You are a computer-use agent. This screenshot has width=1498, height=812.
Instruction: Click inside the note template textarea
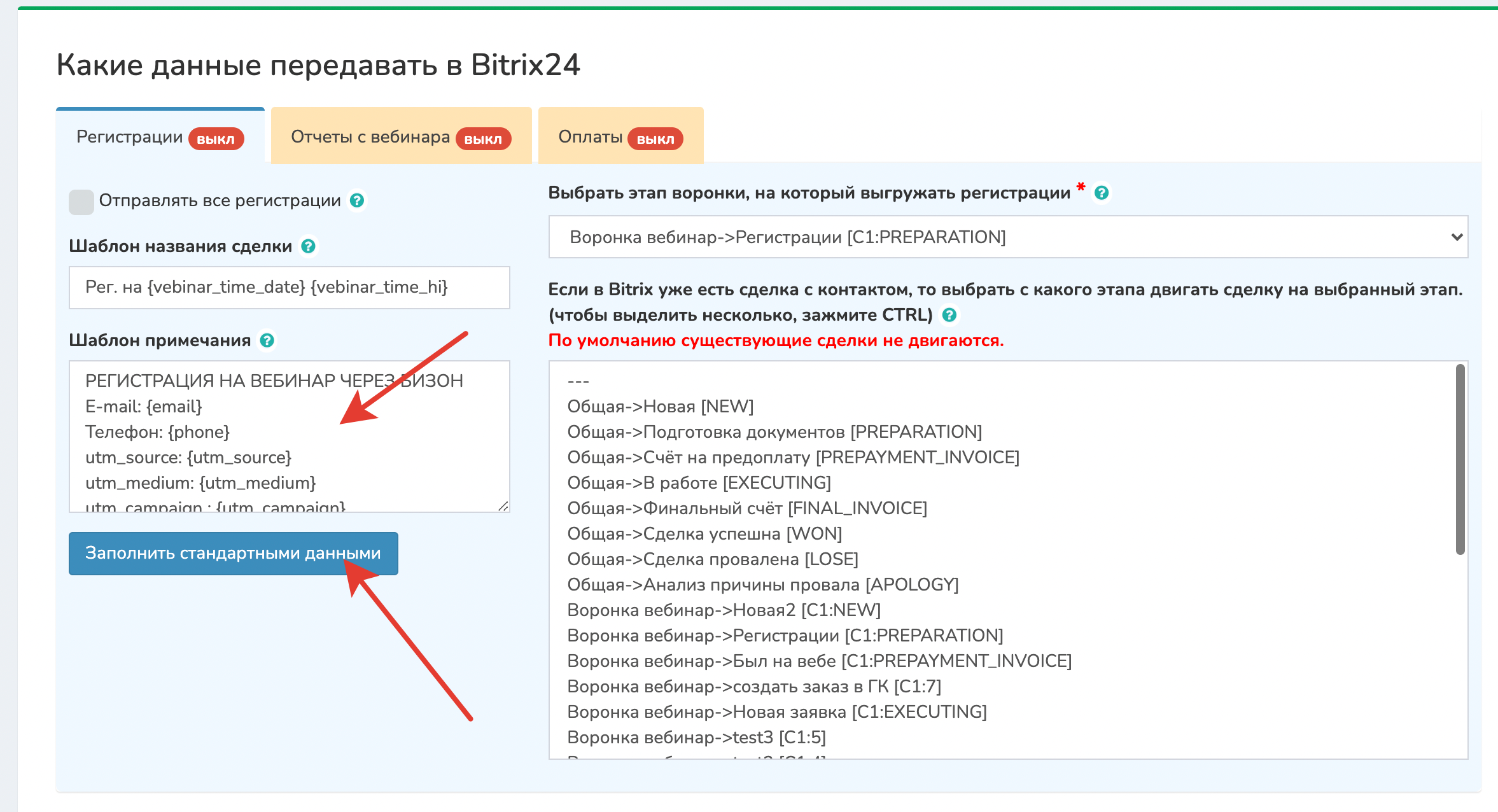(x=290, y=437)
